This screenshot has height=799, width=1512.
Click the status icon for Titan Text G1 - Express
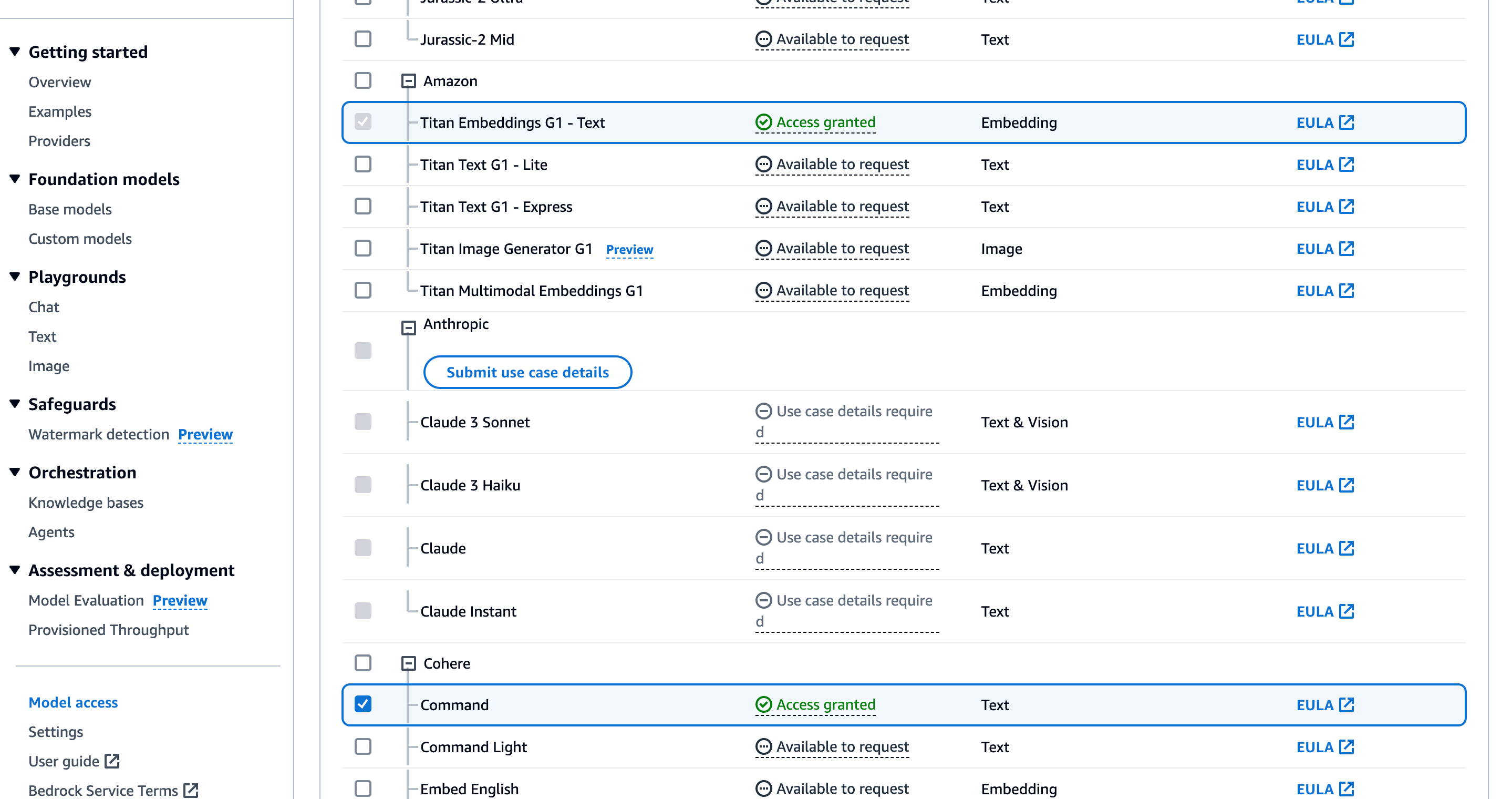(763, 207)
